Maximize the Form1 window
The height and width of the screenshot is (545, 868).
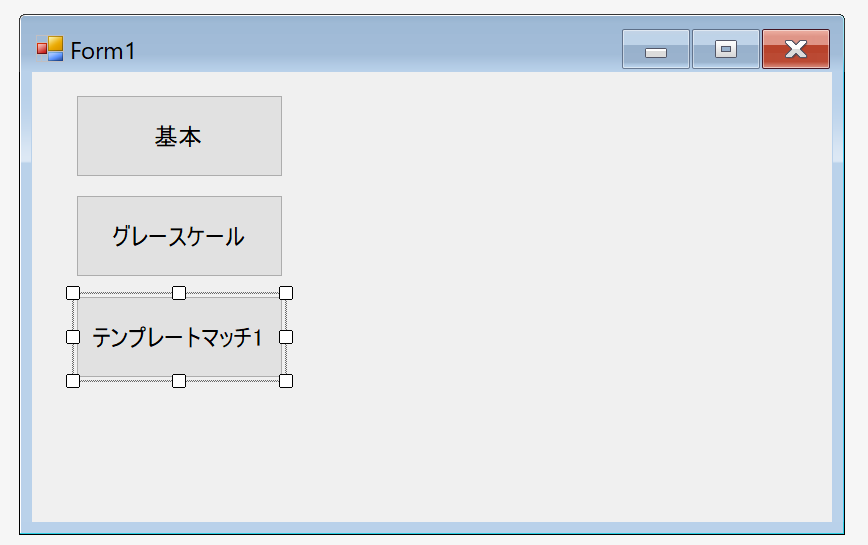click(x=726, y=49)
